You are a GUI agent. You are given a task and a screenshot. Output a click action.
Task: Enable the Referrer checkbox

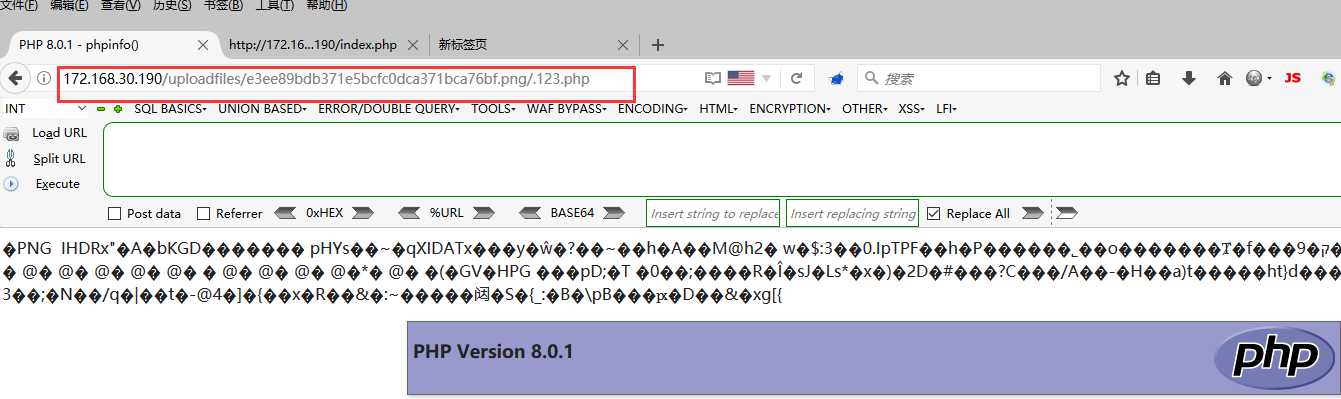pyautogui.click(x=204, y=214)
